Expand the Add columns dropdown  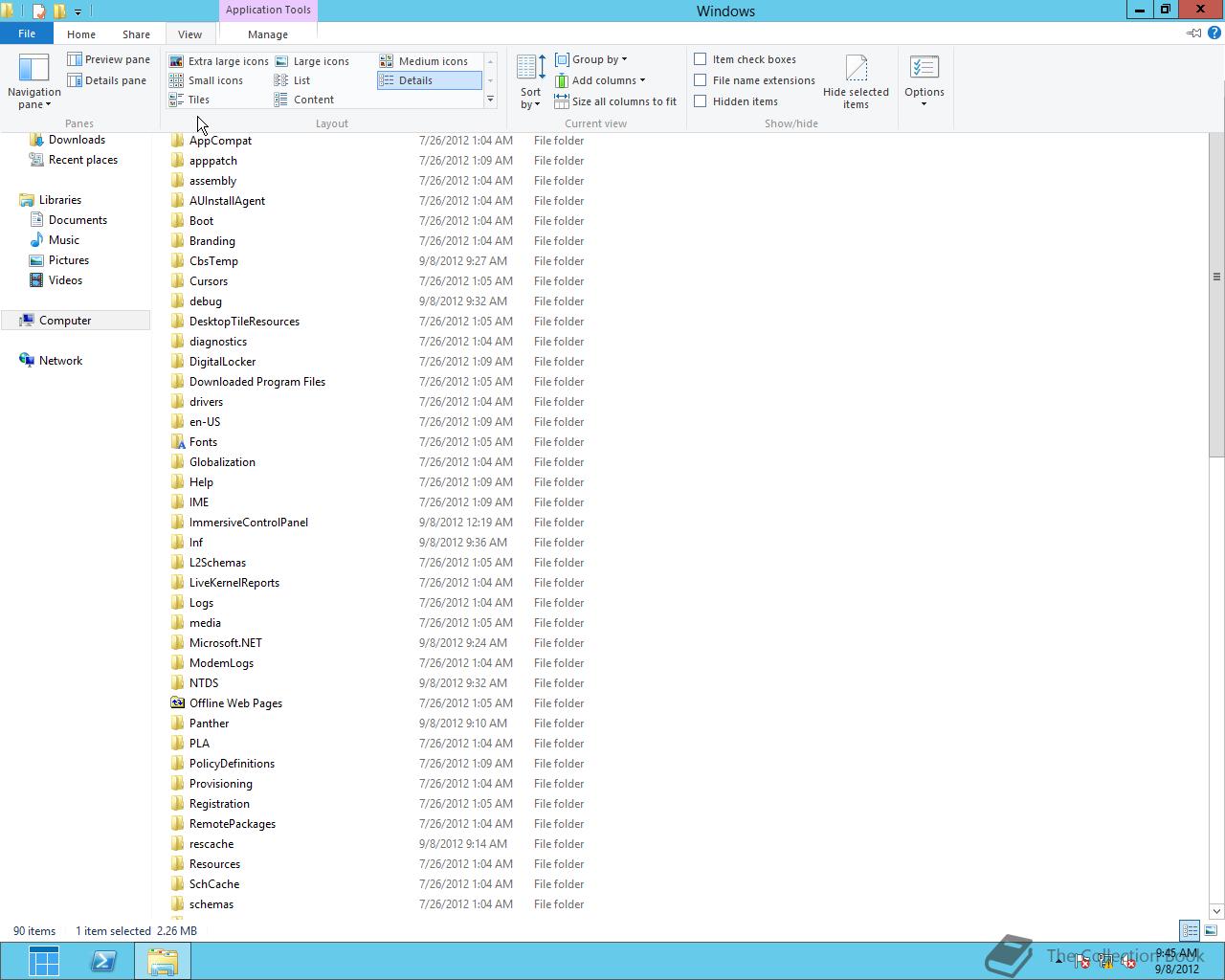600,80
